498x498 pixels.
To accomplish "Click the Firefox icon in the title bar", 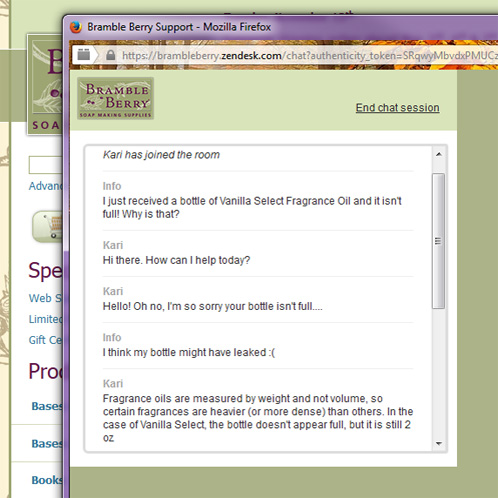I will tap(76, 27).
